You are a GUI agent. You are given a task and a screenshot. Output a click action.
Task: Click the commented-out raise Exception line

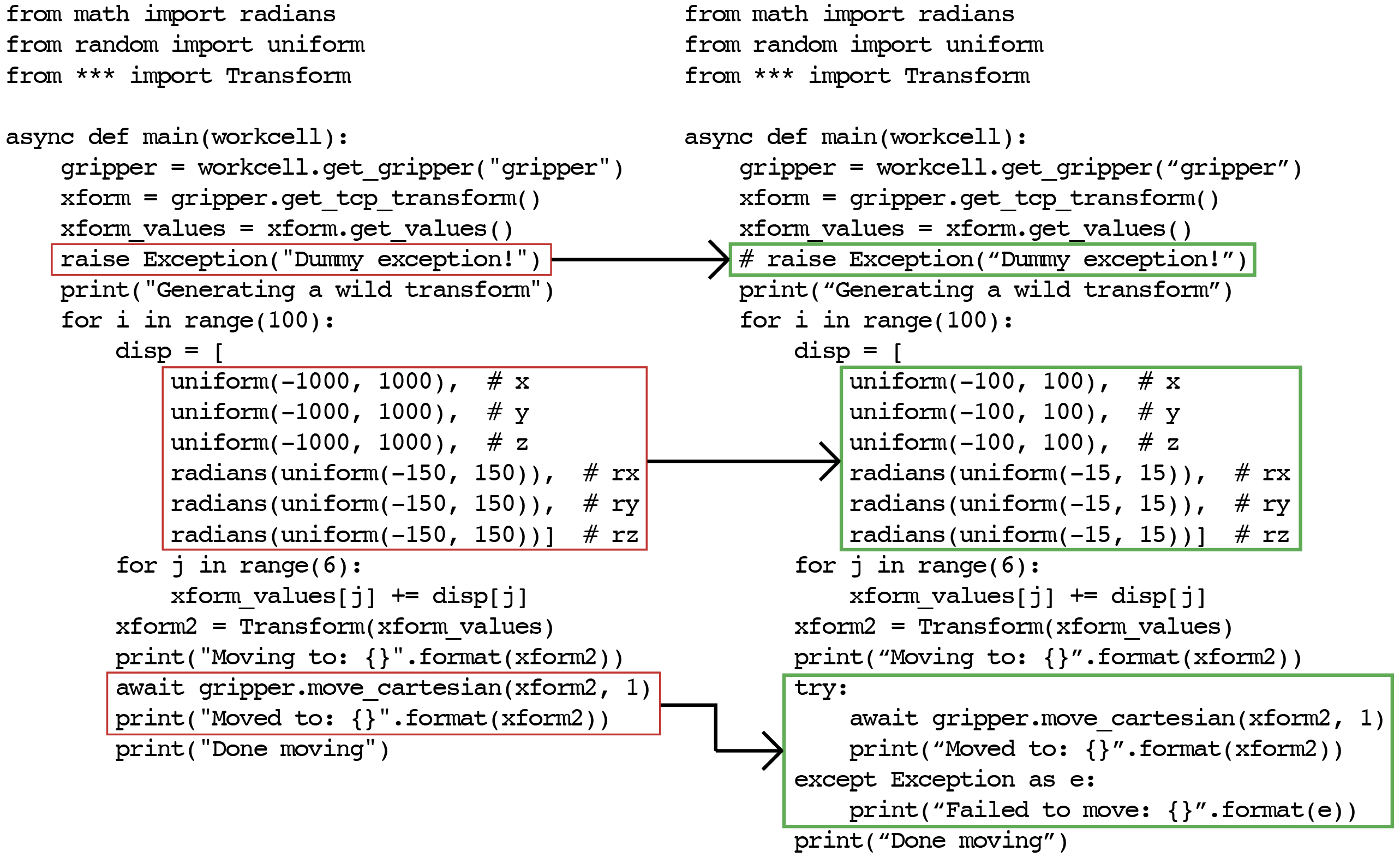(x=992, y=260)
